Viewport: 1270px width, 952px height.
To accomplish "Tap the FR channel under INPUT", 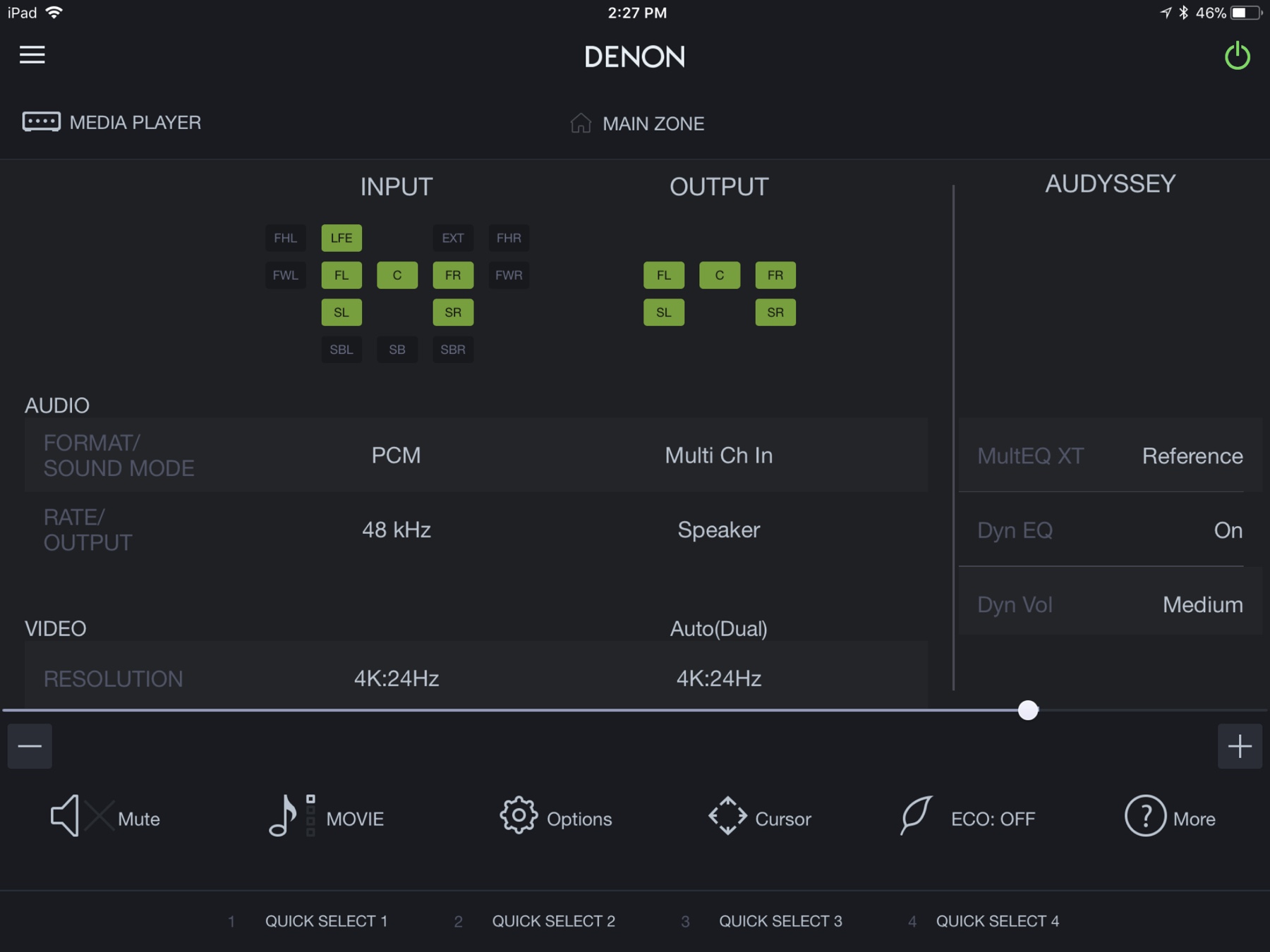I will 453,275.
